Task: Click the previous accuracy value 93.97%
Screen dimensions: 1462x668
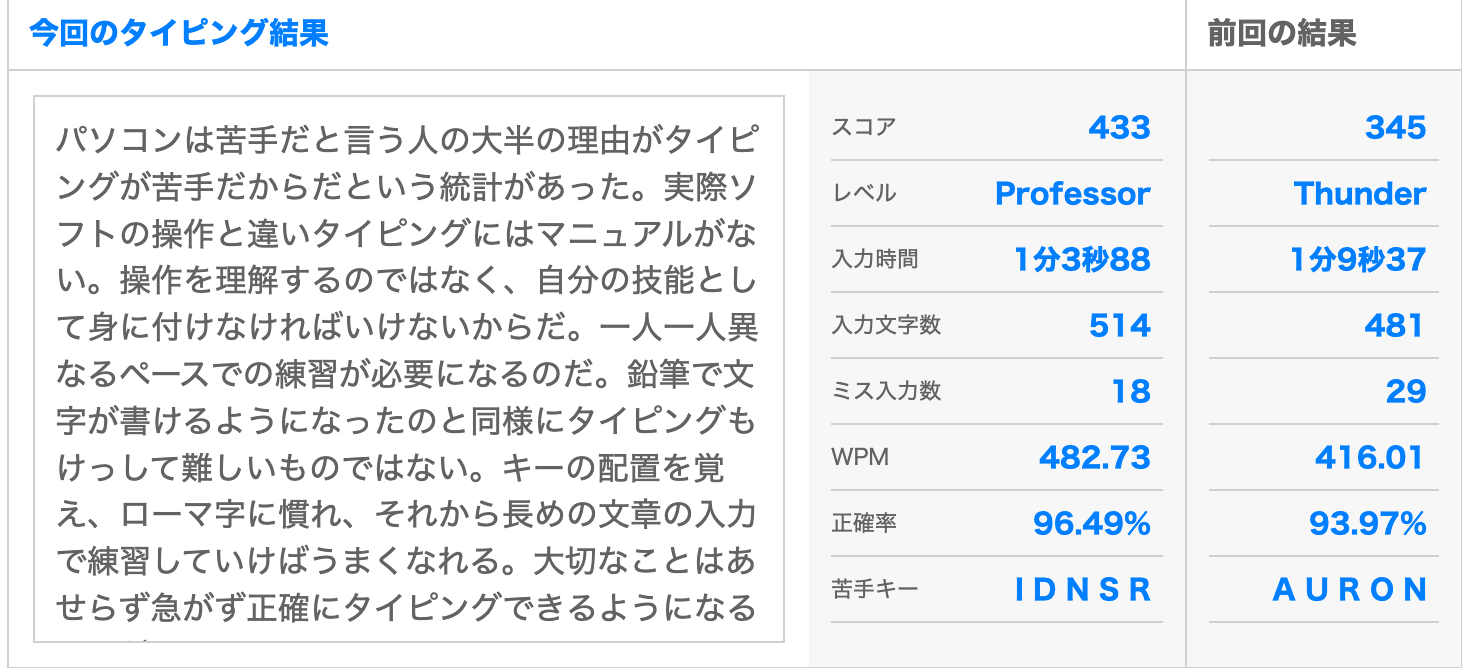Action: (1367, 524)
